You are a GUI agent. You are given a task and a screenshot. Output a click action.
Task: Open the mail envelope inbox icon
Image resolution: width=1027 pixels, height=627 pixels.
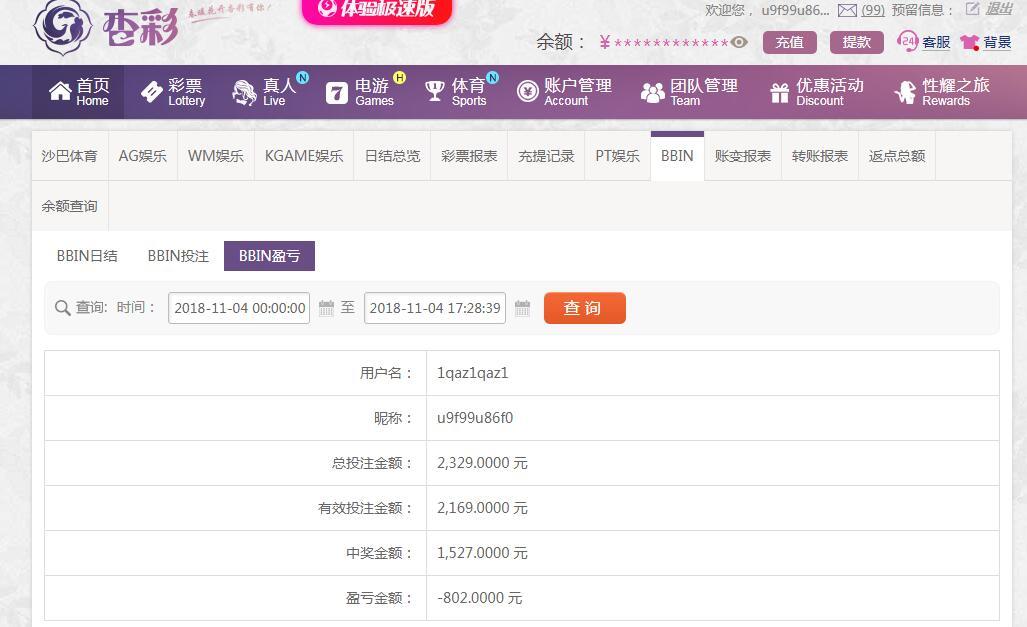click(847, 10)
